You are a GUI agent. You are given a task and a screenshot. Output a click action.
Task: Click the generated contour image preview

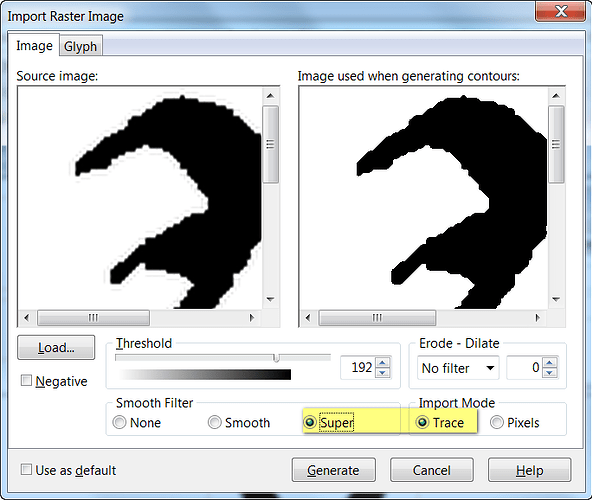(423, 198)
